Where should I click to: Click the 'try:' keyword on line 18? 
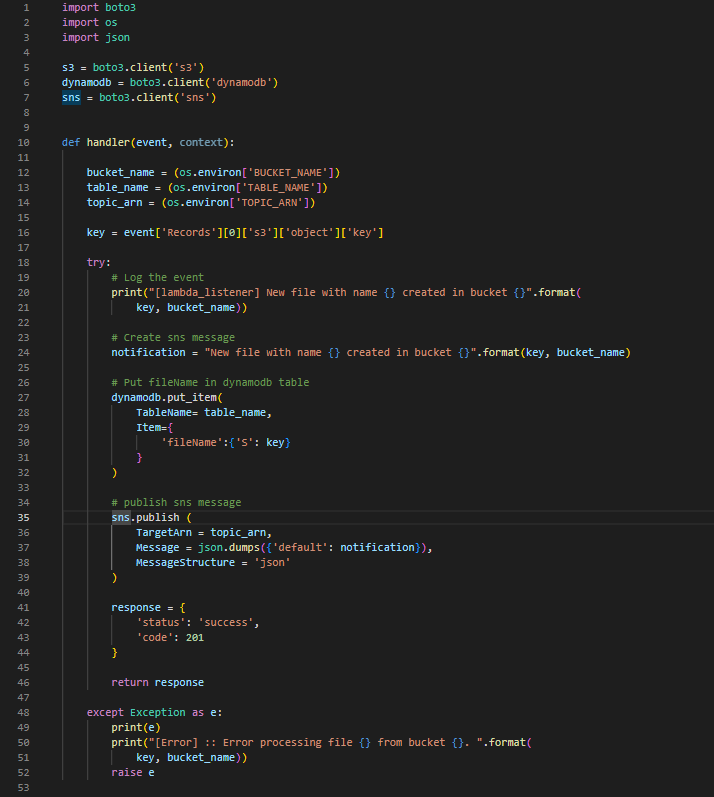click(x=98, y=262)
